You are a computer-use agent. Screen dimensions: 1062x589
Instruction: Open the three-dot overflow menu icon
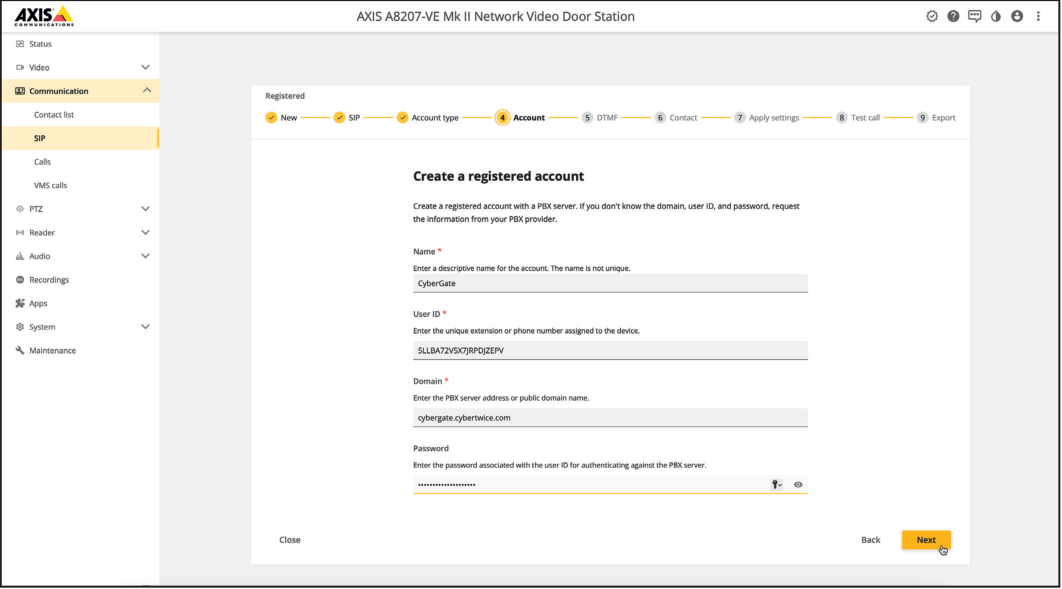1038,16
